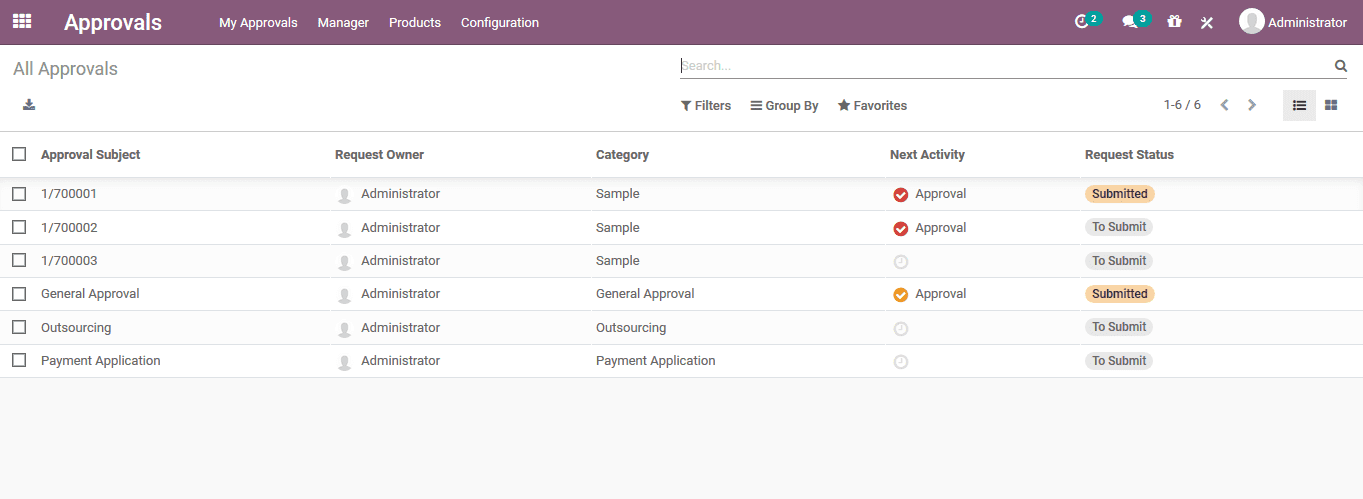Open the conversations chat icon with badge 3
The image size is (1363, 499).
coord(1129,22)
